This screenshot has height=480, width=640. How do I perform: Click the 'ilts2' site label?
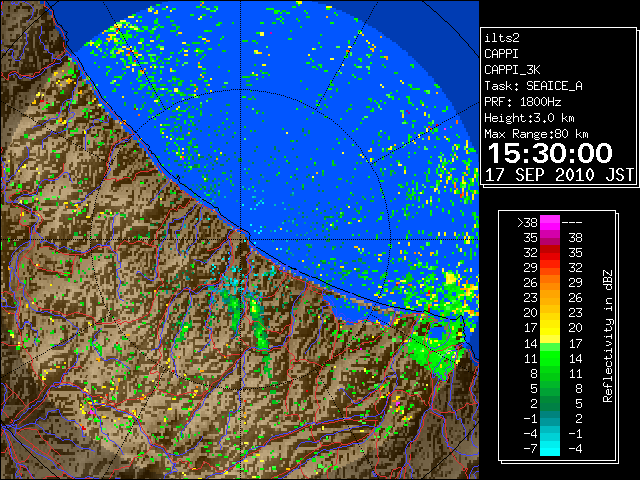502,38
